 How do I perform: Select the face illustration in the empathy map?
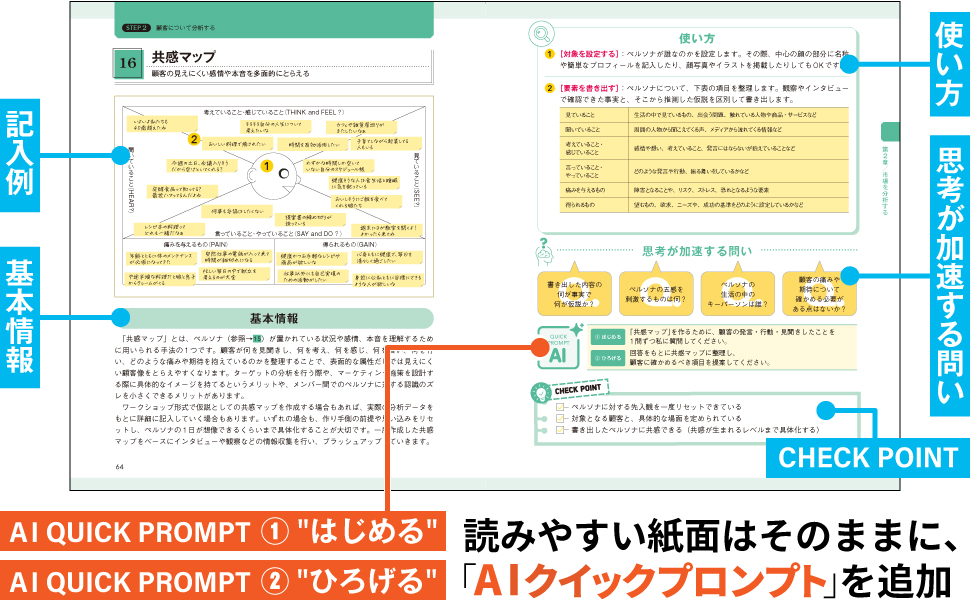click(x=272, y=176)
